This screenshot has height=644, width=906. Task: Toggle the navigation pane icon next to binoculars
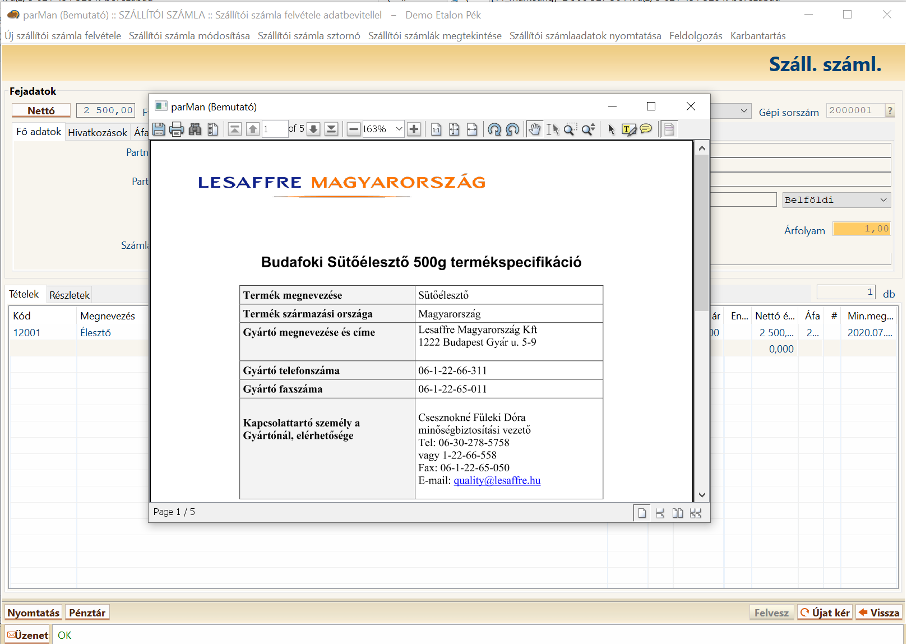213,129
